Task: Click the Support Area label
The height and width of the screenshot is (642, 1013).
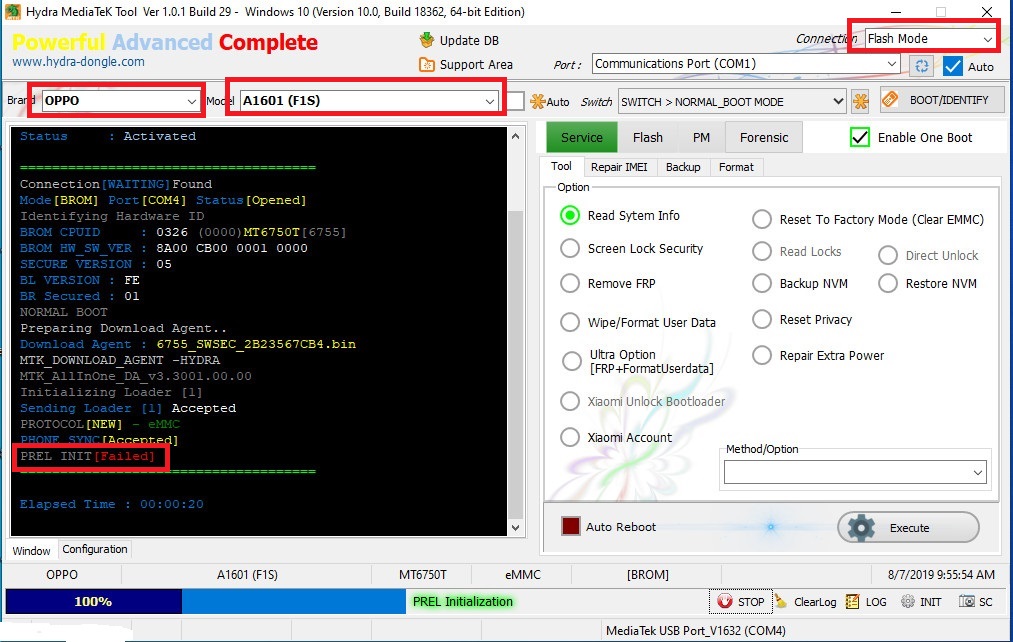Action: tap(476, 65)
